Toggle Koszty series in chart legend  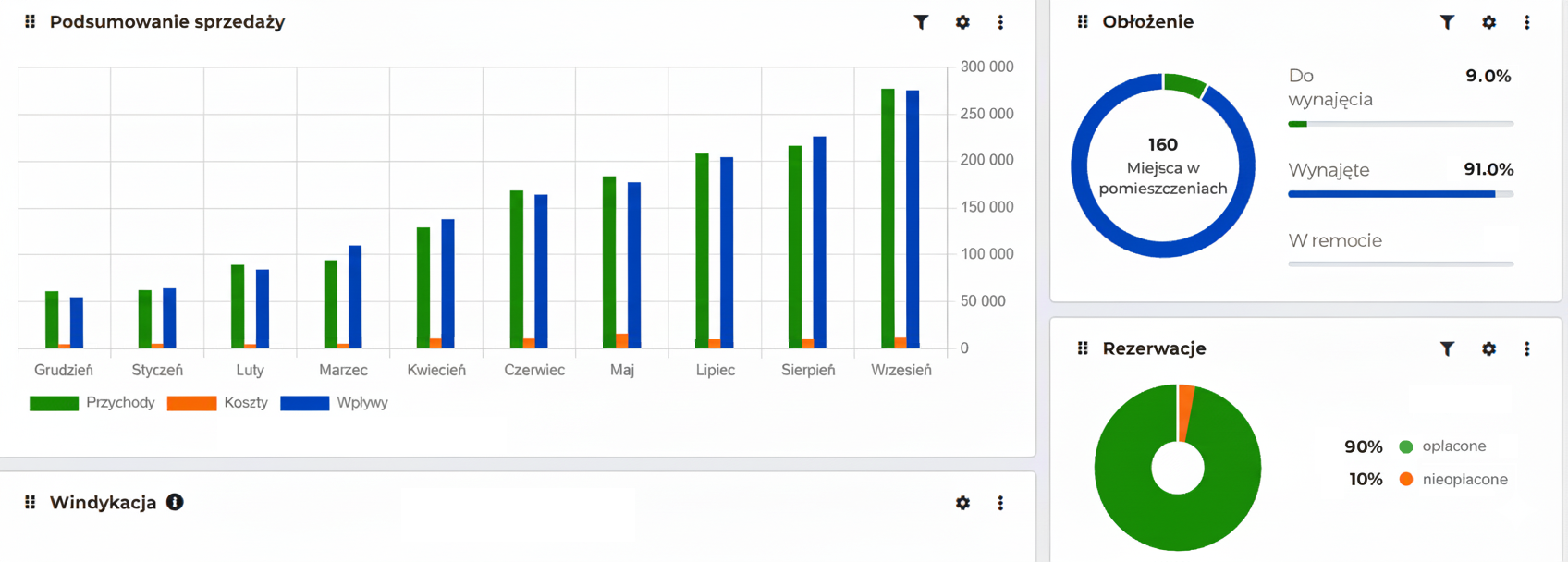pos(218,403)
